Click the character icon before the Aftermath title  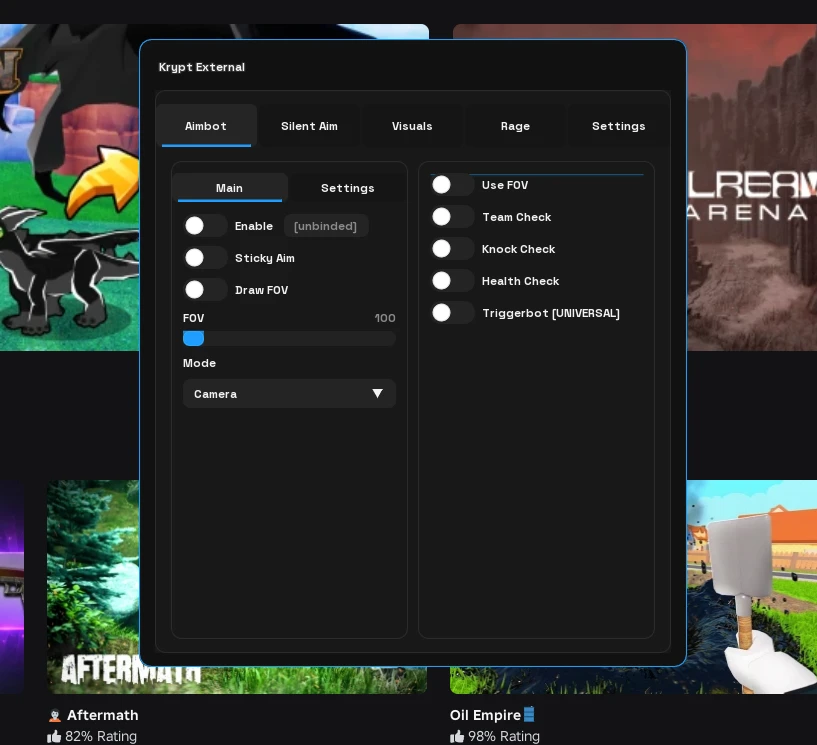(x=55, y=715)
